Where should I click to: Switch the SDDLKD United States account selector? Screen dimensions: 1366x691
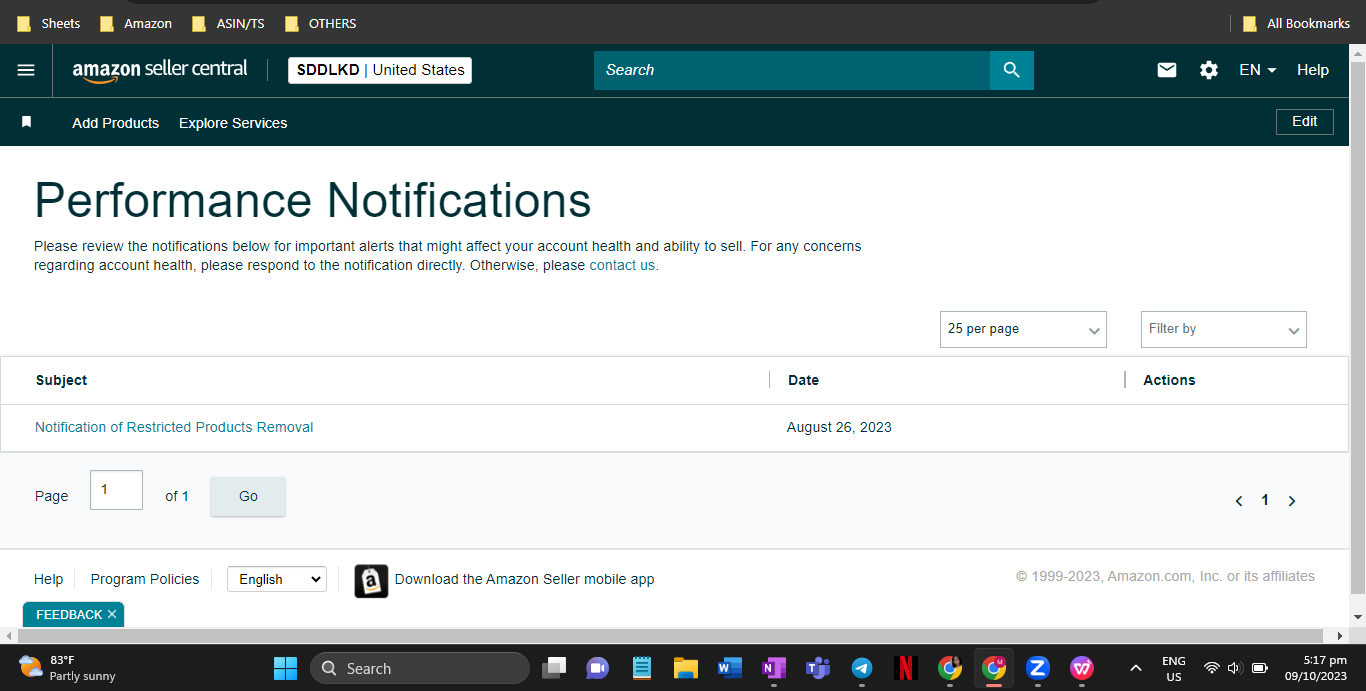coord(380,70)
